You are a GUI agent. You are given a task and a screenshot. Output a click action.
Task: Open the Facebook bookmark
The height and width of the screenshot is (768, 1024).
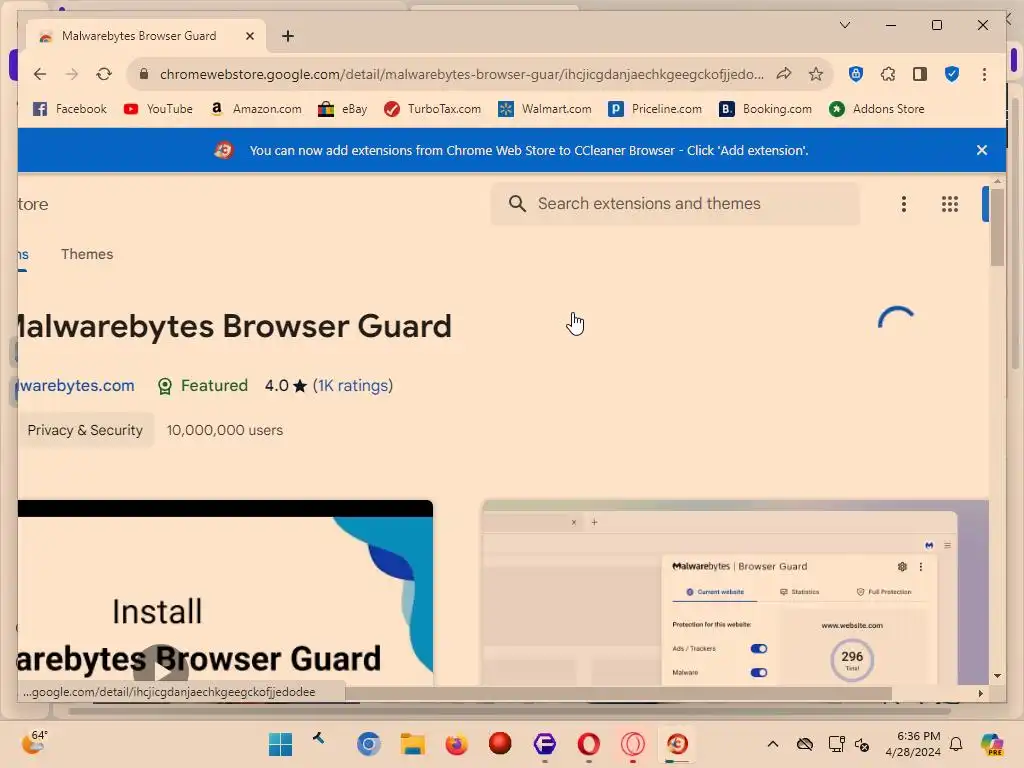point(70,109)
